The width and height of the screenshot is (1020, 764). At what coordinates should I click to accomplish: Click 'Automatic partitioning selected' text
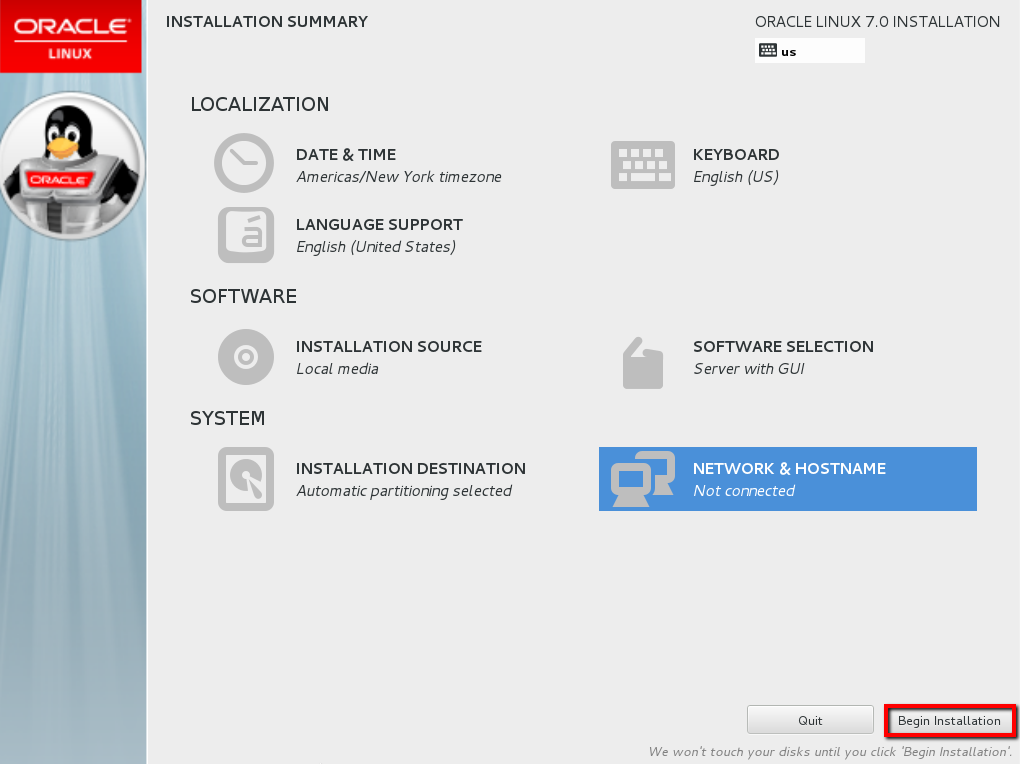[404, 491]
